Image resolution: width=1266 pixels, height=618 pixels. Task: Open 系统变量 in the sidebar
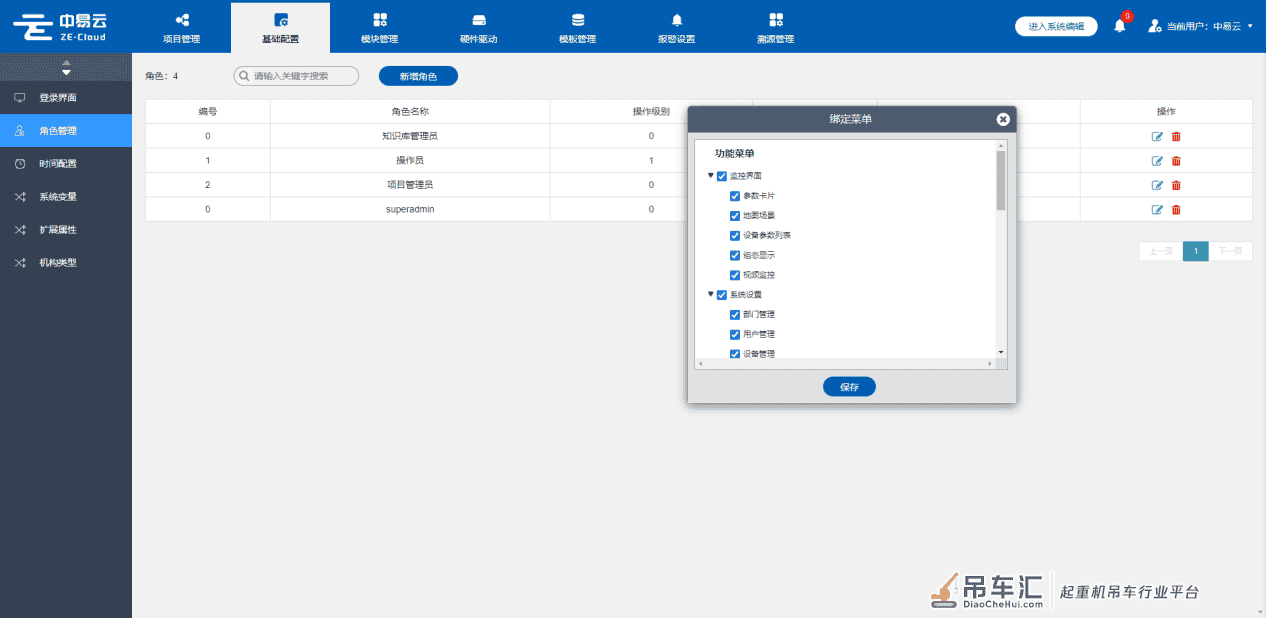pos(66,197)
